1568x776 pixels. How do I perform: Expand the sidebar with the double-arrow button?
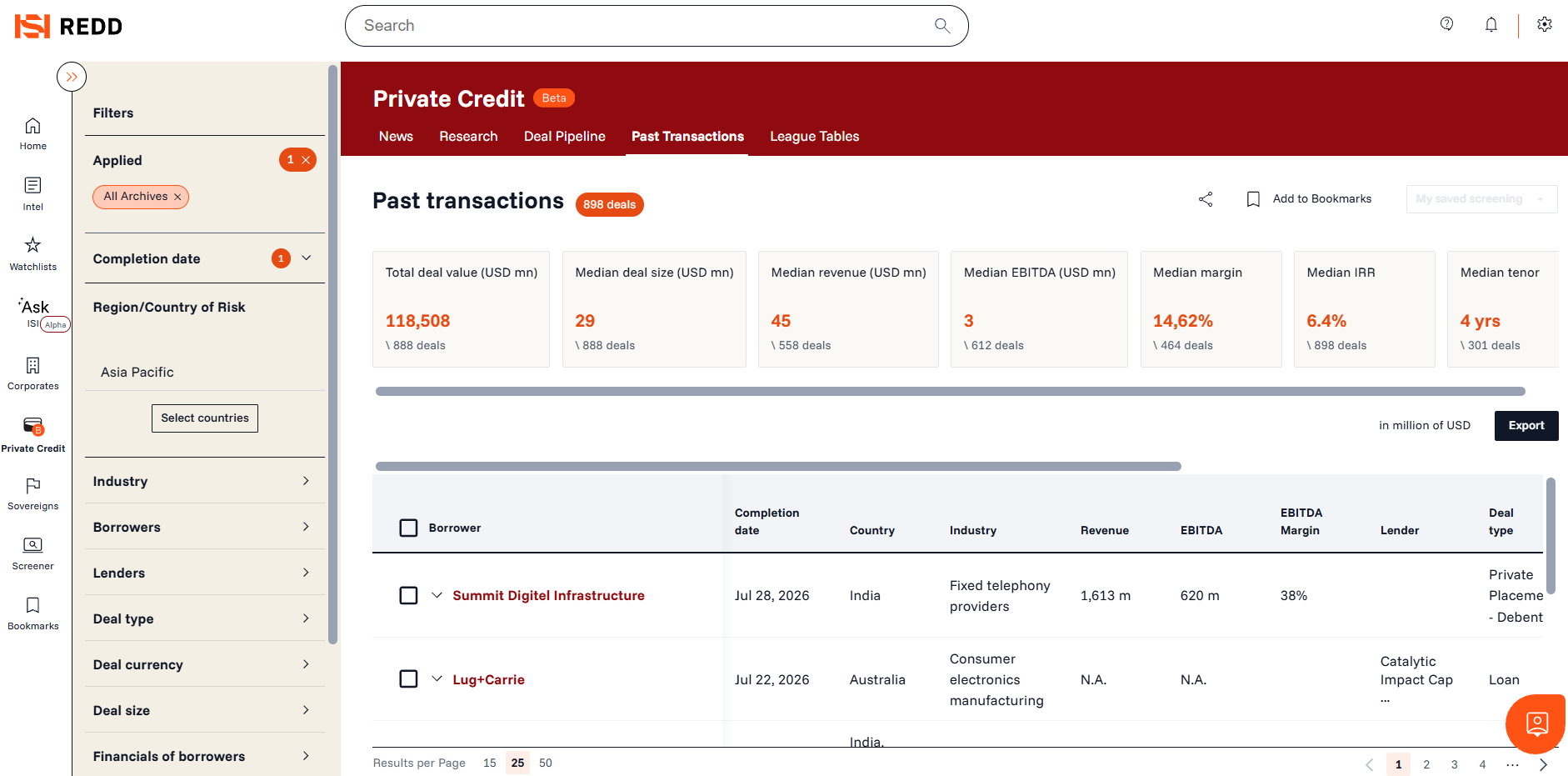coord(72,77)
